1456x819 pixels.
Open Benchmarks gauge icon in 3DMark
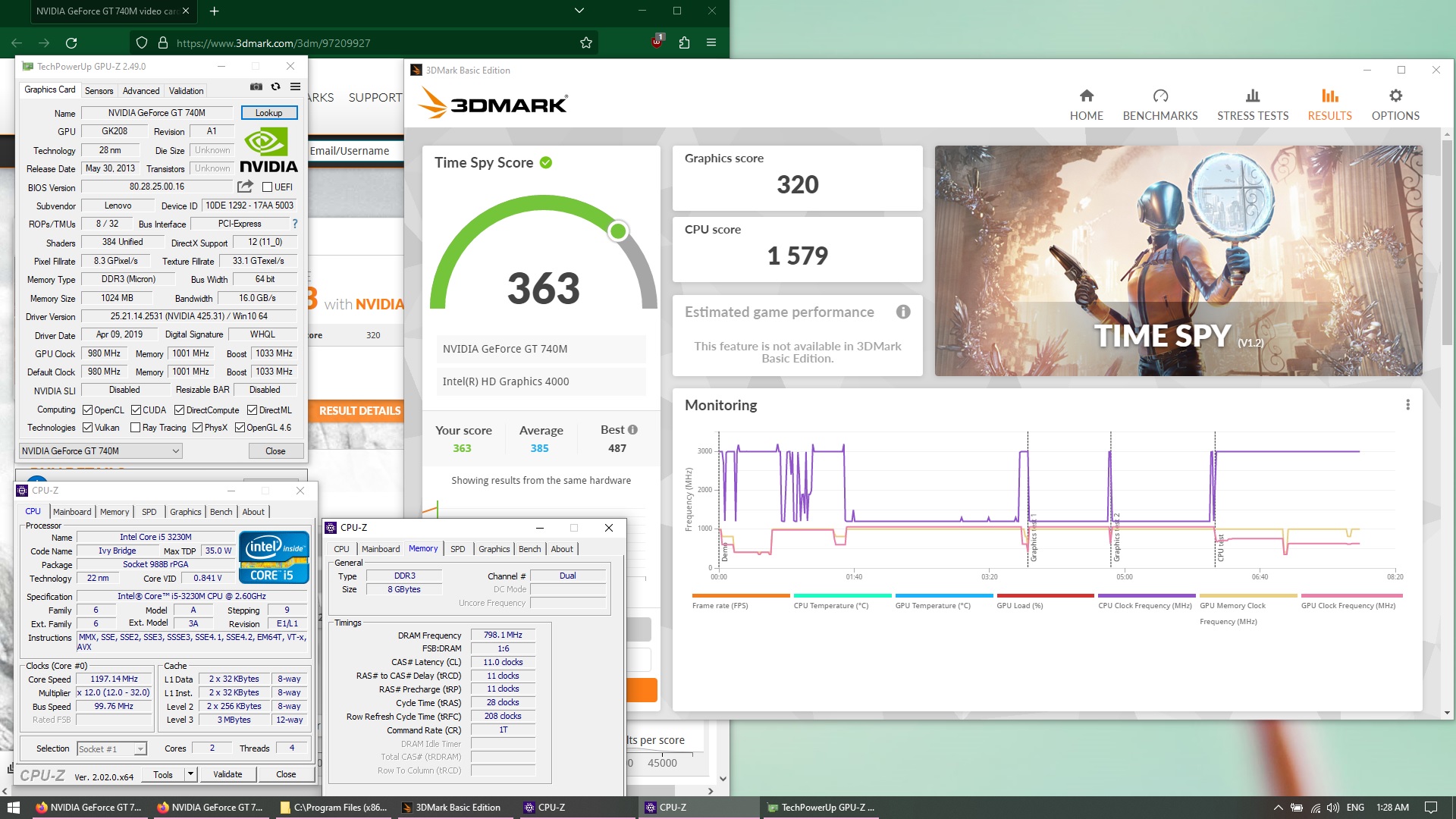point(1160,96)
